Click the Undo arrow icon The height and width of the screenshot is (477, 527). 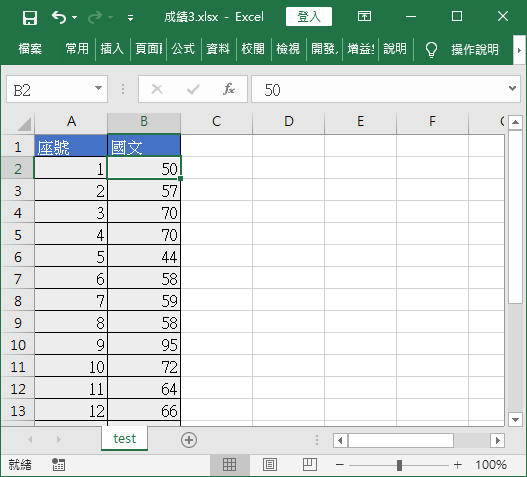point(59,17)
